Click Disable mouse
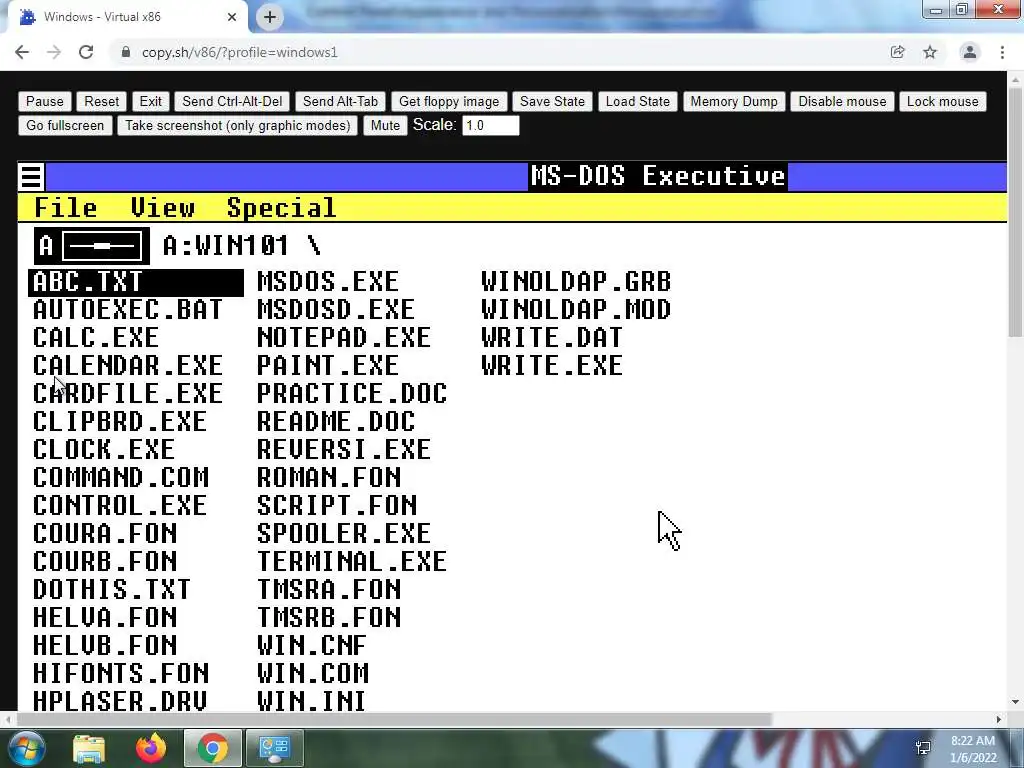Viewport: 1024px width, 768px height. 842,101
